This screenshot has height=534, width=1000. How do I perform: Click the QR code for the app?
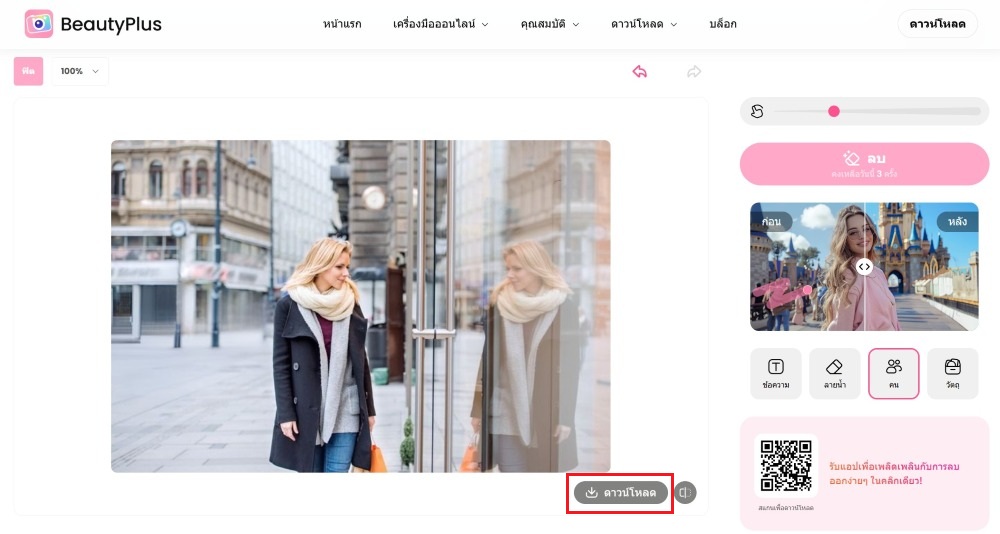tap(786, 466)
